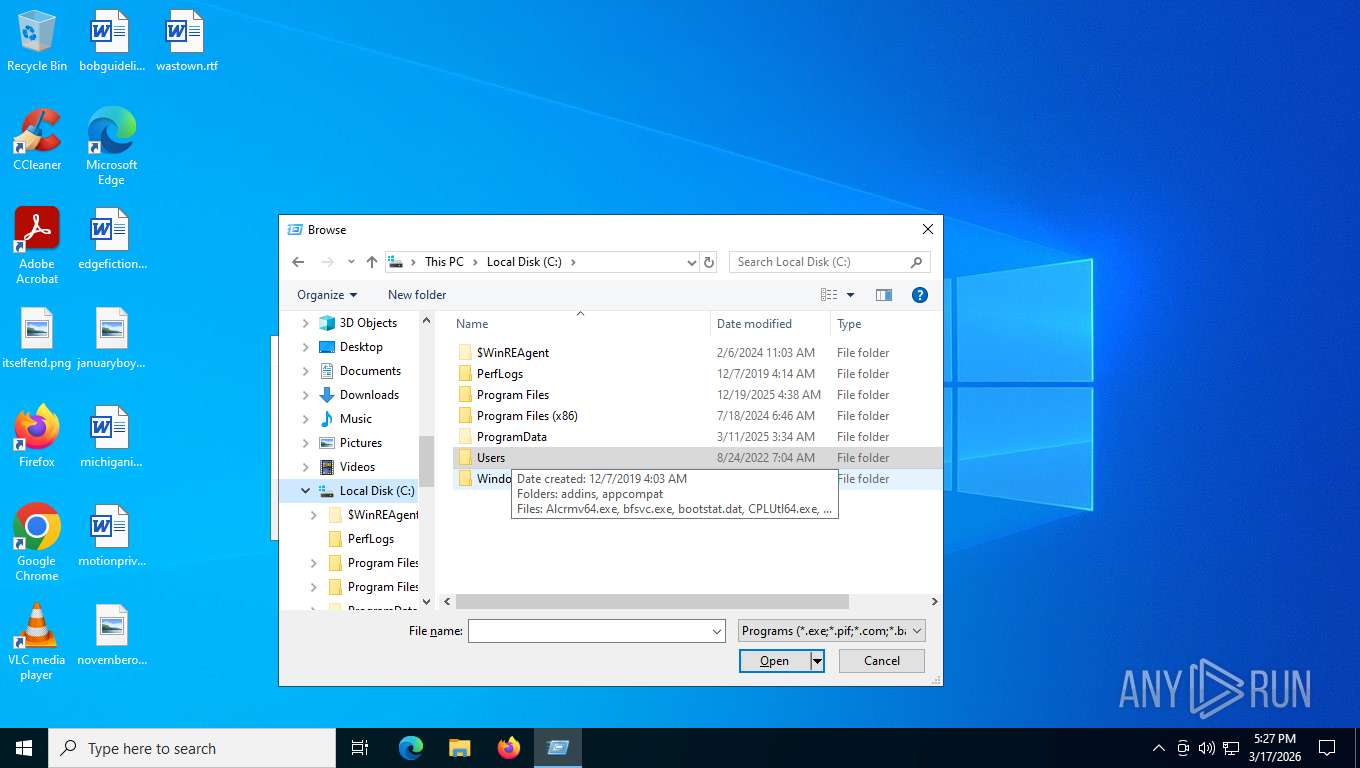Launch CCleaner from desktop
This screenshot has width=1360, height=768.
37,140
